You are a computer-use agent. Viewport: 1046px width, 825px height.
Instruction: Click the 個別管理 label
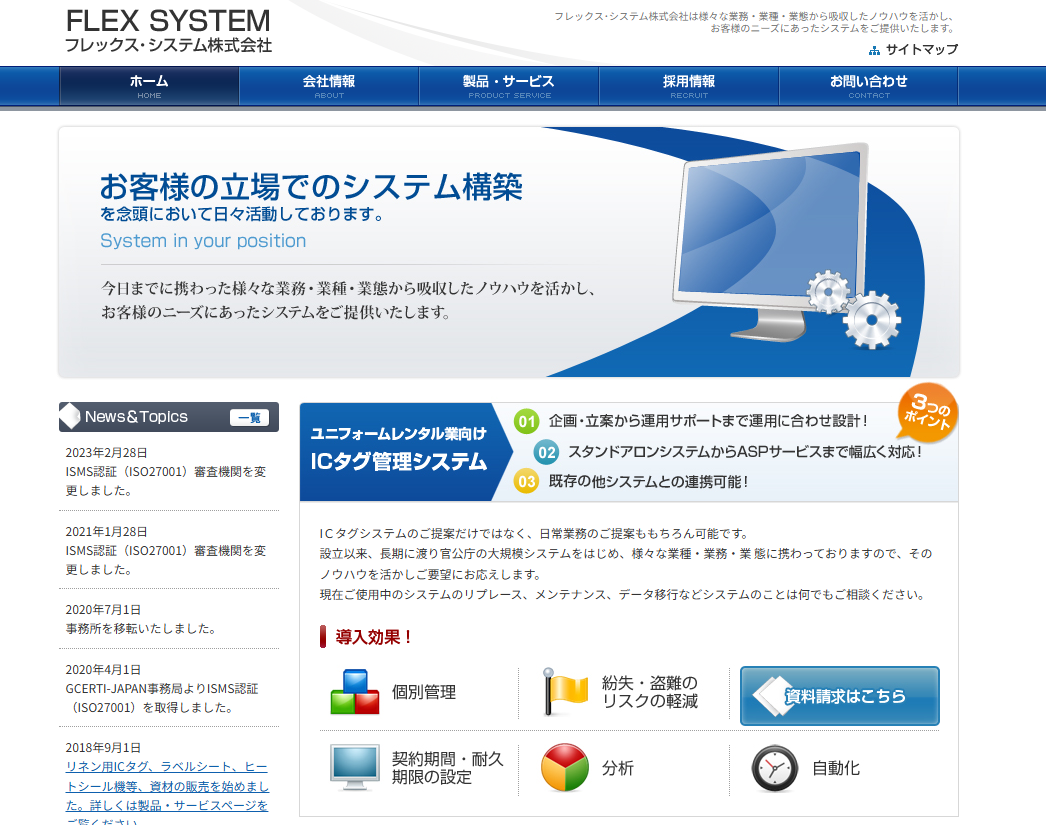(x=424, y=692)
